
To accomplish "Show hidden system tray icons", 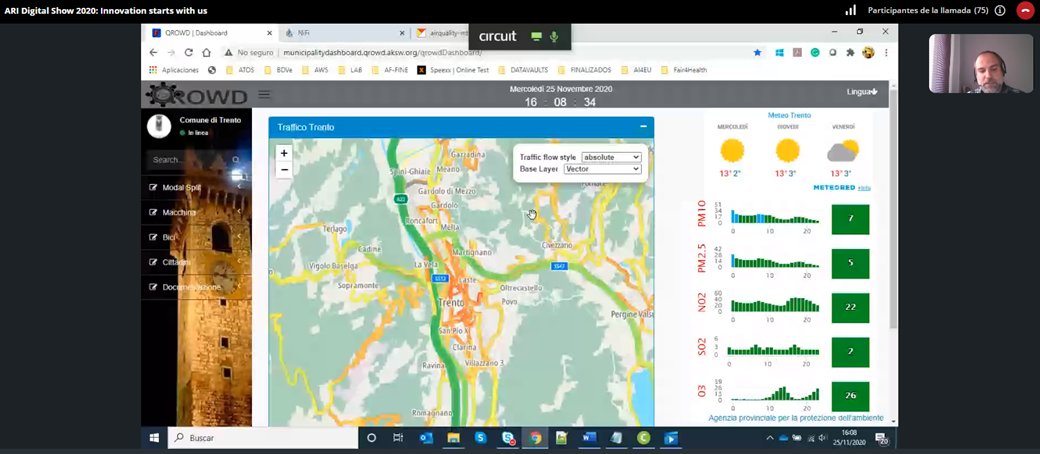I will click(769, 438).
